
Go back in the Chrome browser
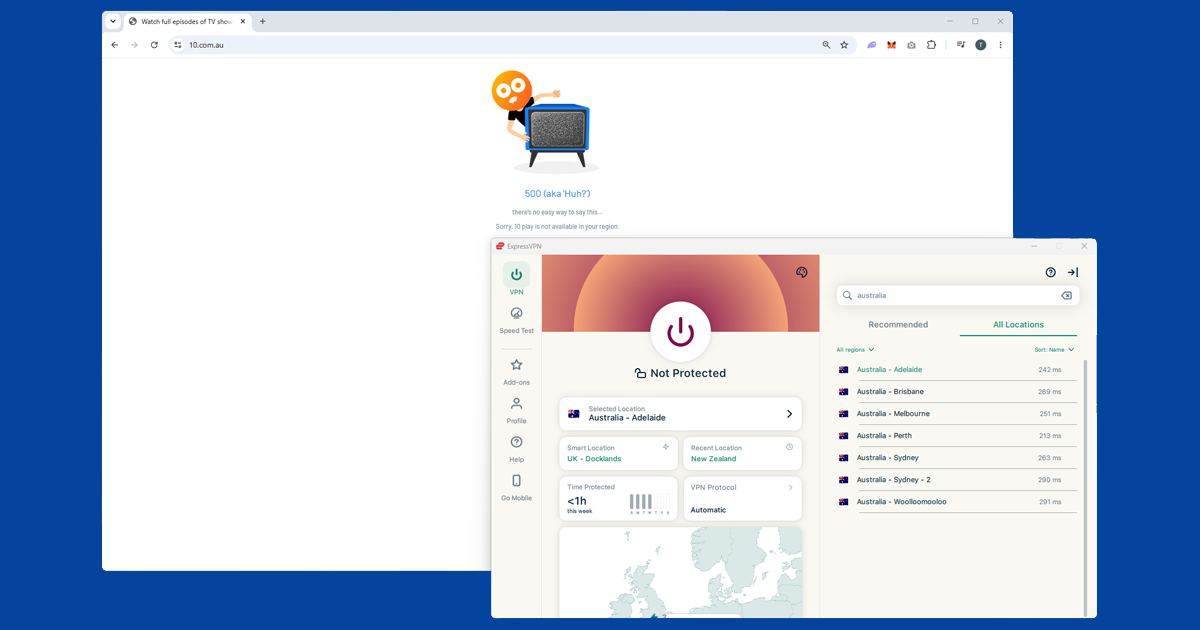(x=115, y=45)
